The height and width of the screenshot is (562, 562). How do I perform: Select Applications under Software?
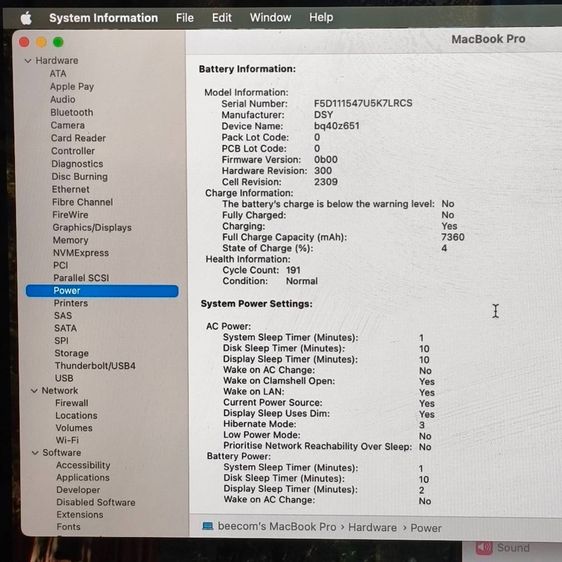(83, 478)
